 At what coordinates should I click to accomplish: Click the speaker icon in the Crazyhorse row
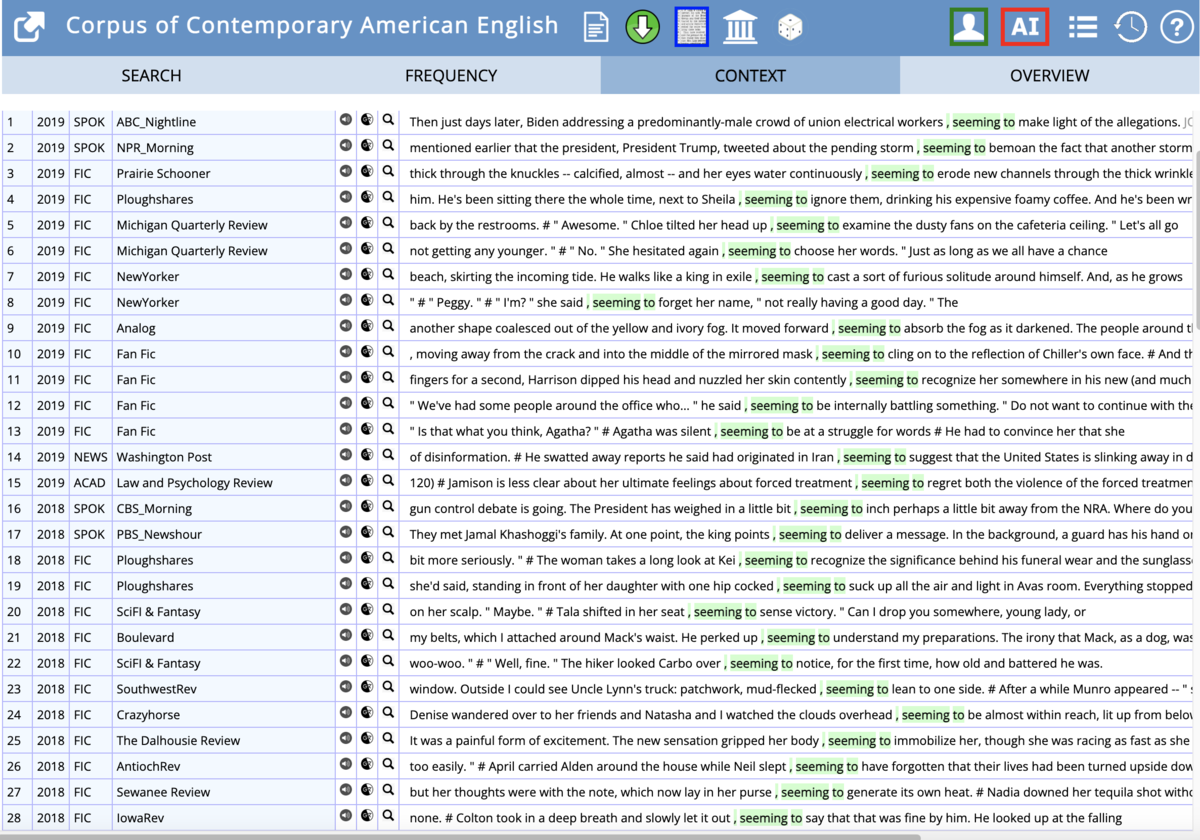coord(345,714)
